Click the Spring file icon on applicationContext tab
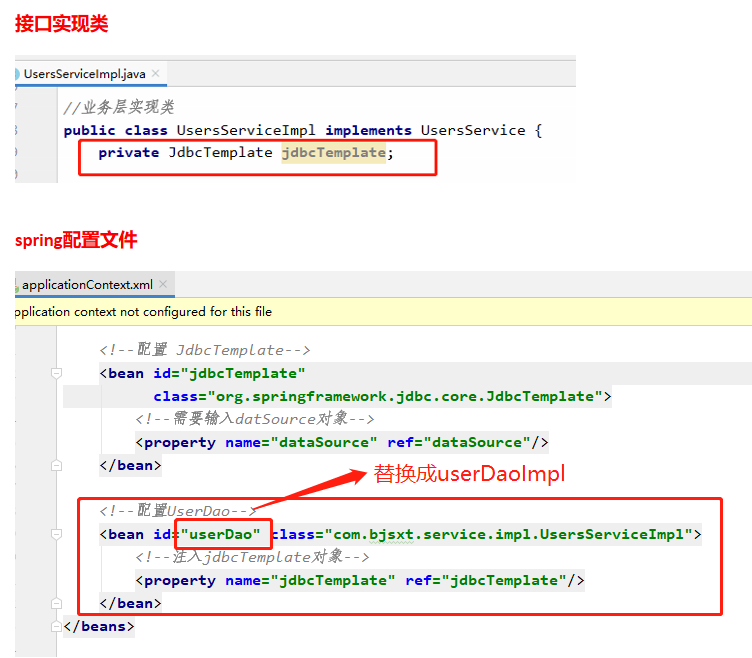This screenshot has width=752, height=658. 17,286
